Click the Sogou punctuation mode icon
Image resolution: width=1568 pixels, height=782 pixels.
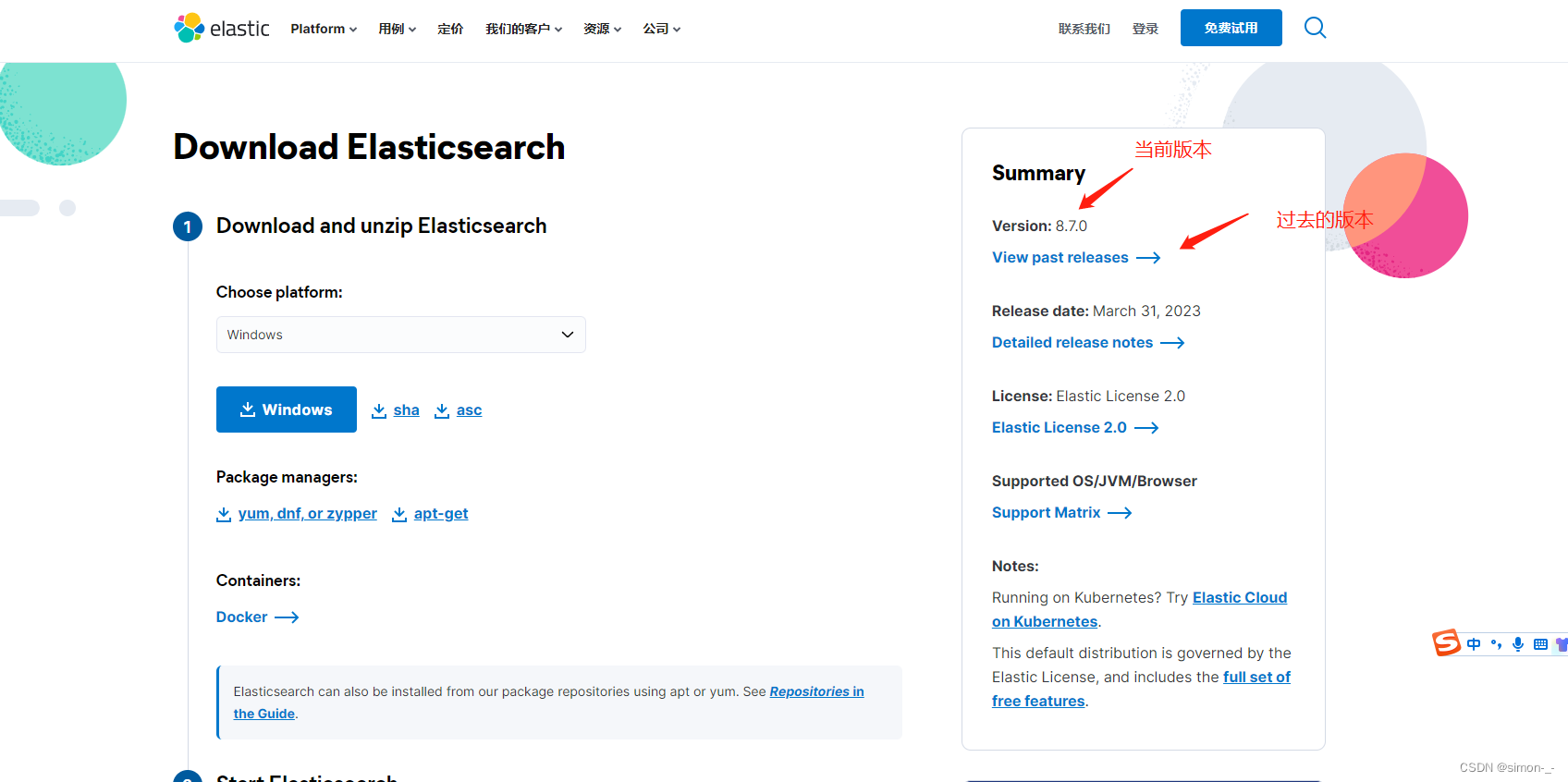click(1496, 644)
